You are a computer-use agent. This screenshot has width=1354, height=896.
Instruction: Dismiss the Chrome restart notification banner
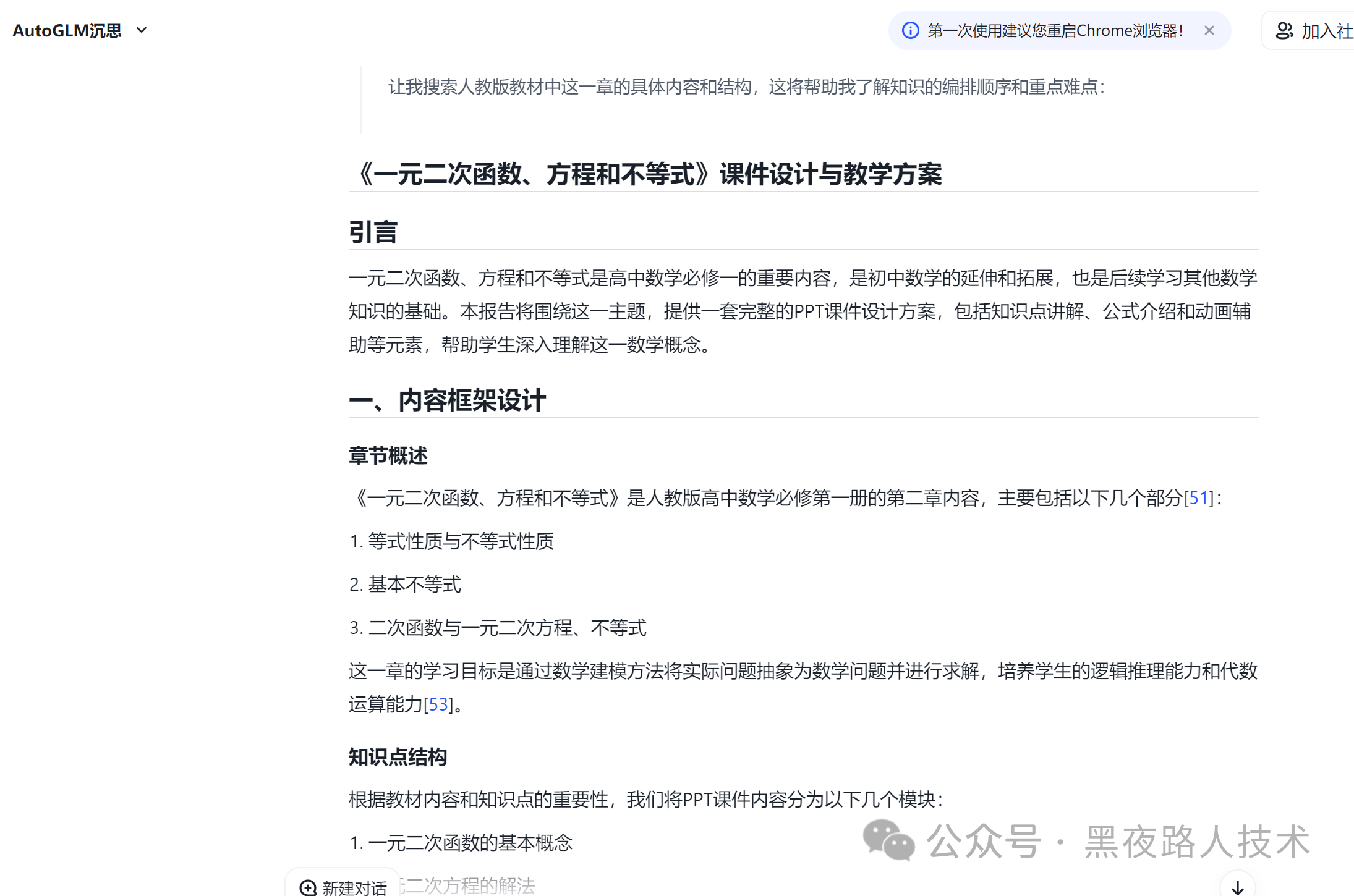[x=1209, y=30]
